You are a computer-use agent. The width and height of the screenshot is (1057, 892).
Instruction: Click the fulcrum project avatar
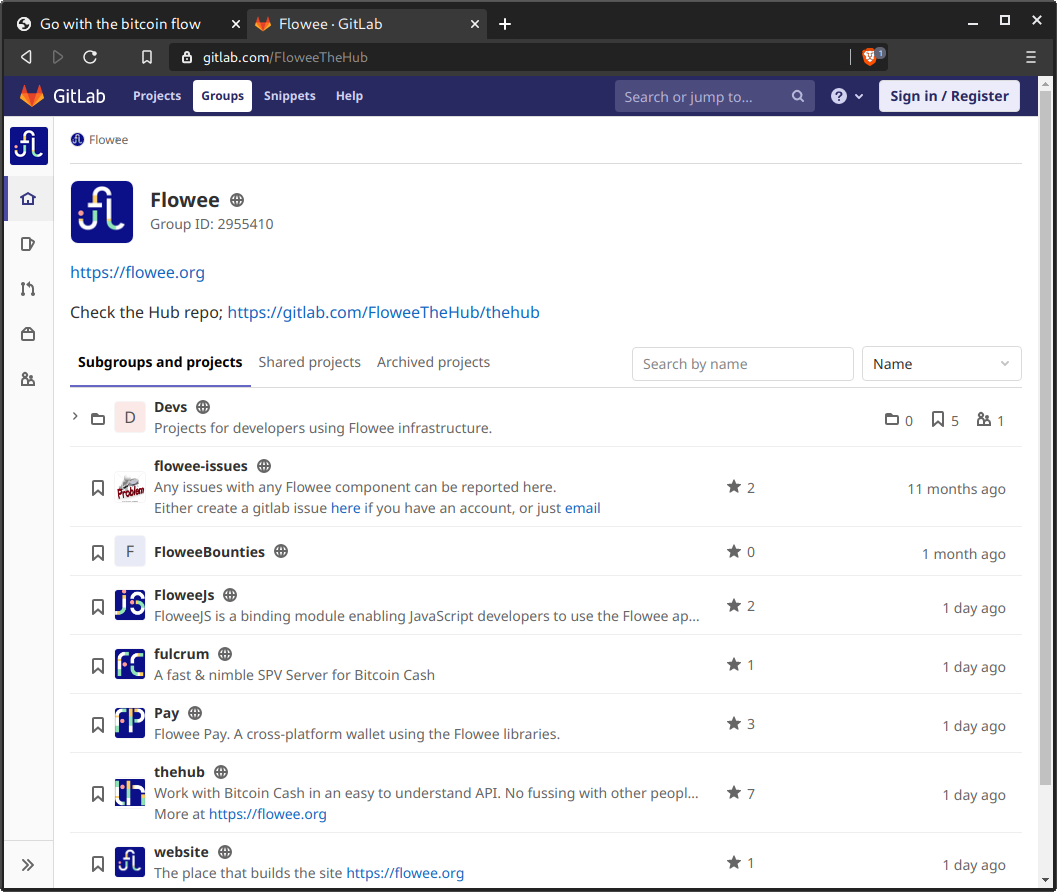[130, 664]
